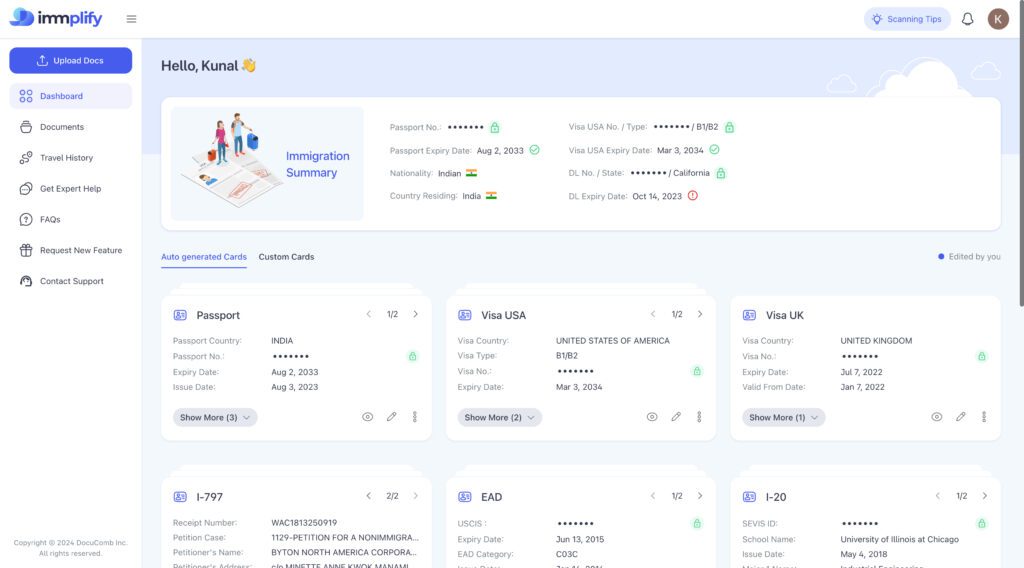
Task: Click the edit pencil on Visa UK card
Action: pyautogui.click(x=960, y=417)
